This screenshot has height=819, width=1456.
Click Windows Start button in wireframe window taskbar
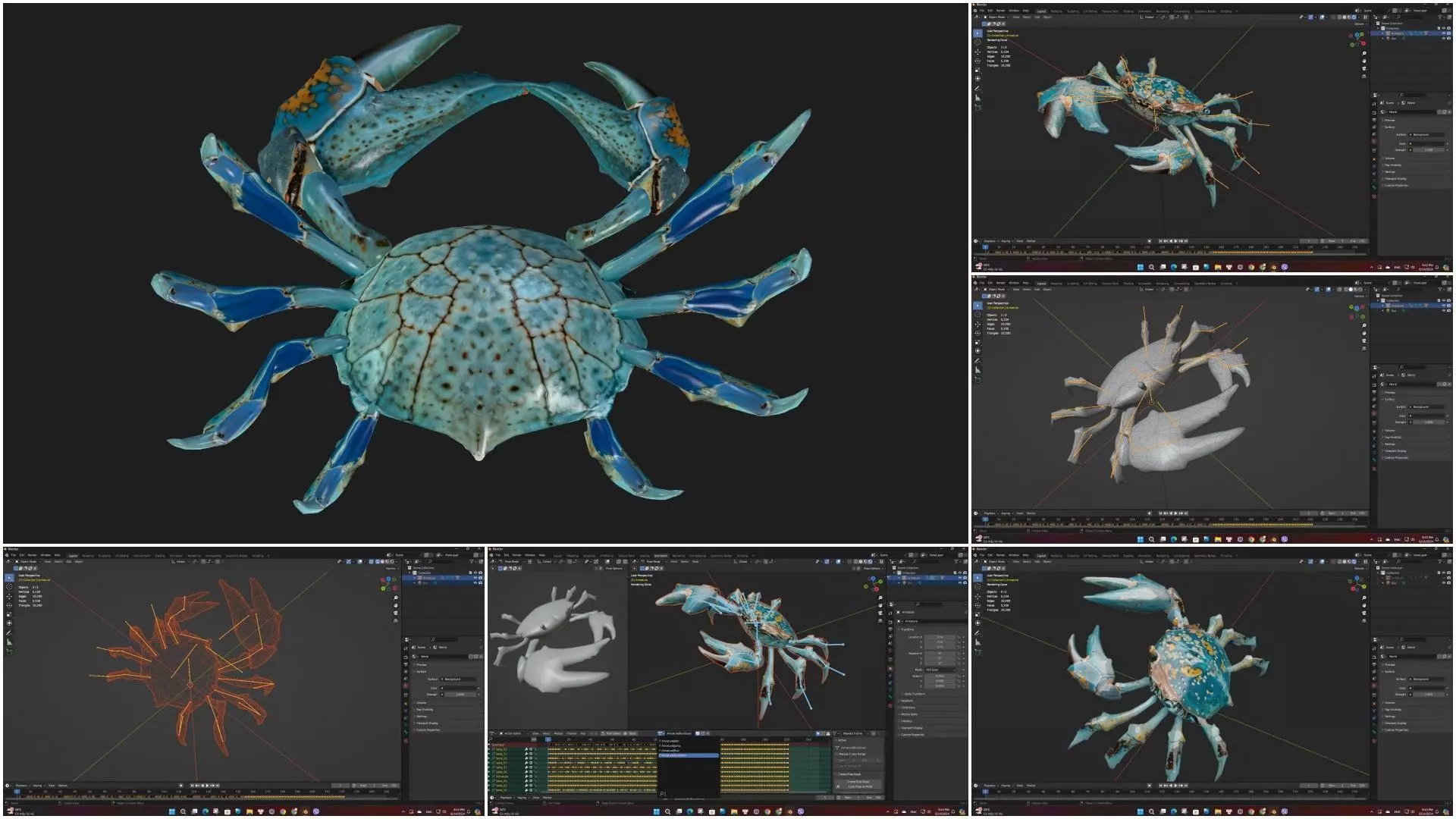[x=172, y=811]
